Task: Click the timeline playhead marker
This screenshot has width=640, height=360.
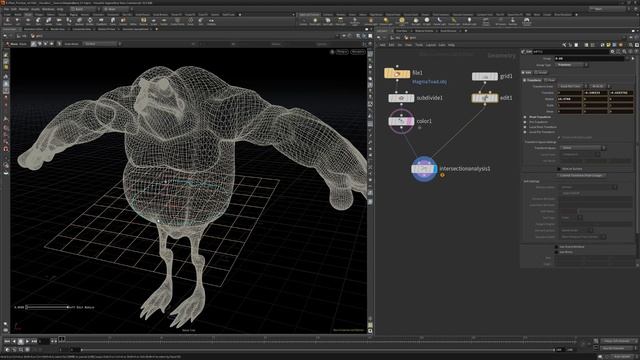Action: point(62,339)
